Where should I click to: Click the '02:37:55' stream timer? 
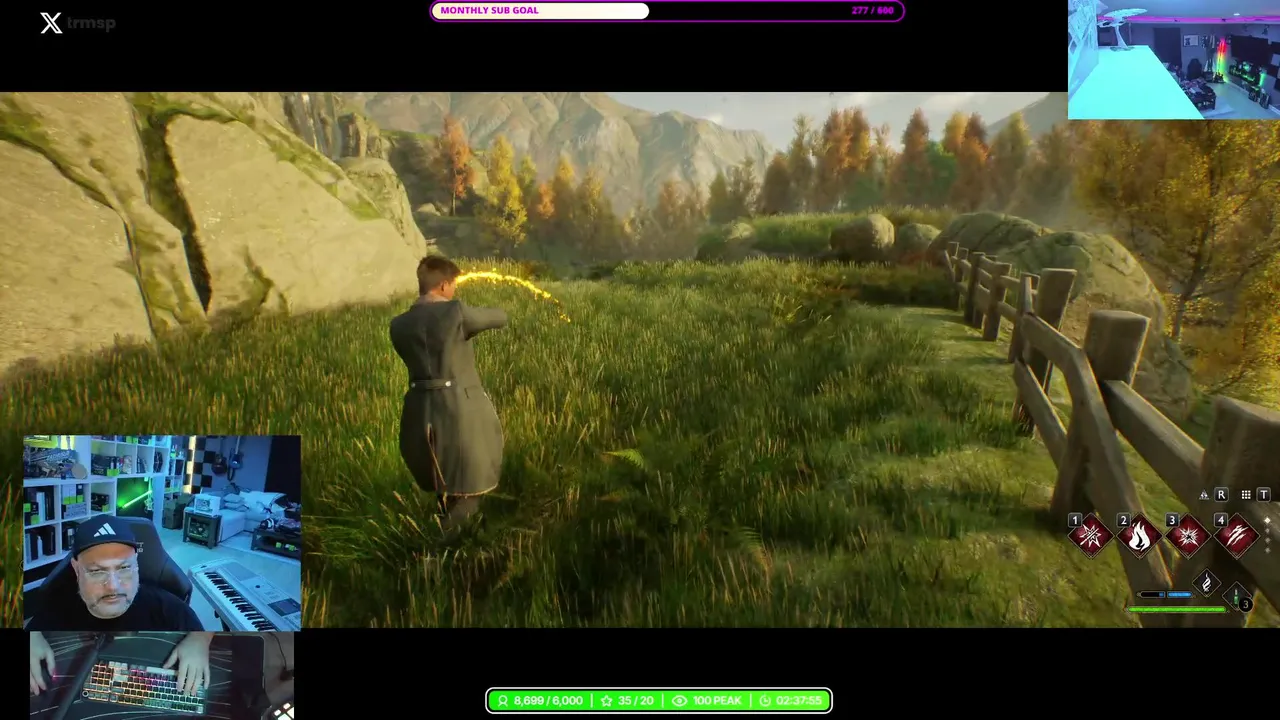799,701
